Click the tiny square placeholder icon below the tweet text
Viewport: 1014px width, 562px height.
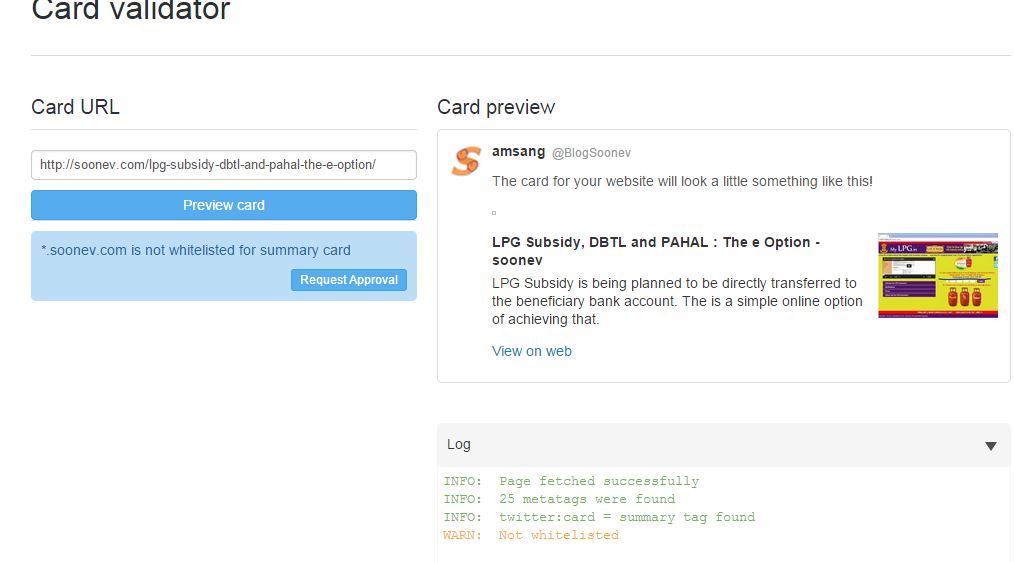[494, 213]
